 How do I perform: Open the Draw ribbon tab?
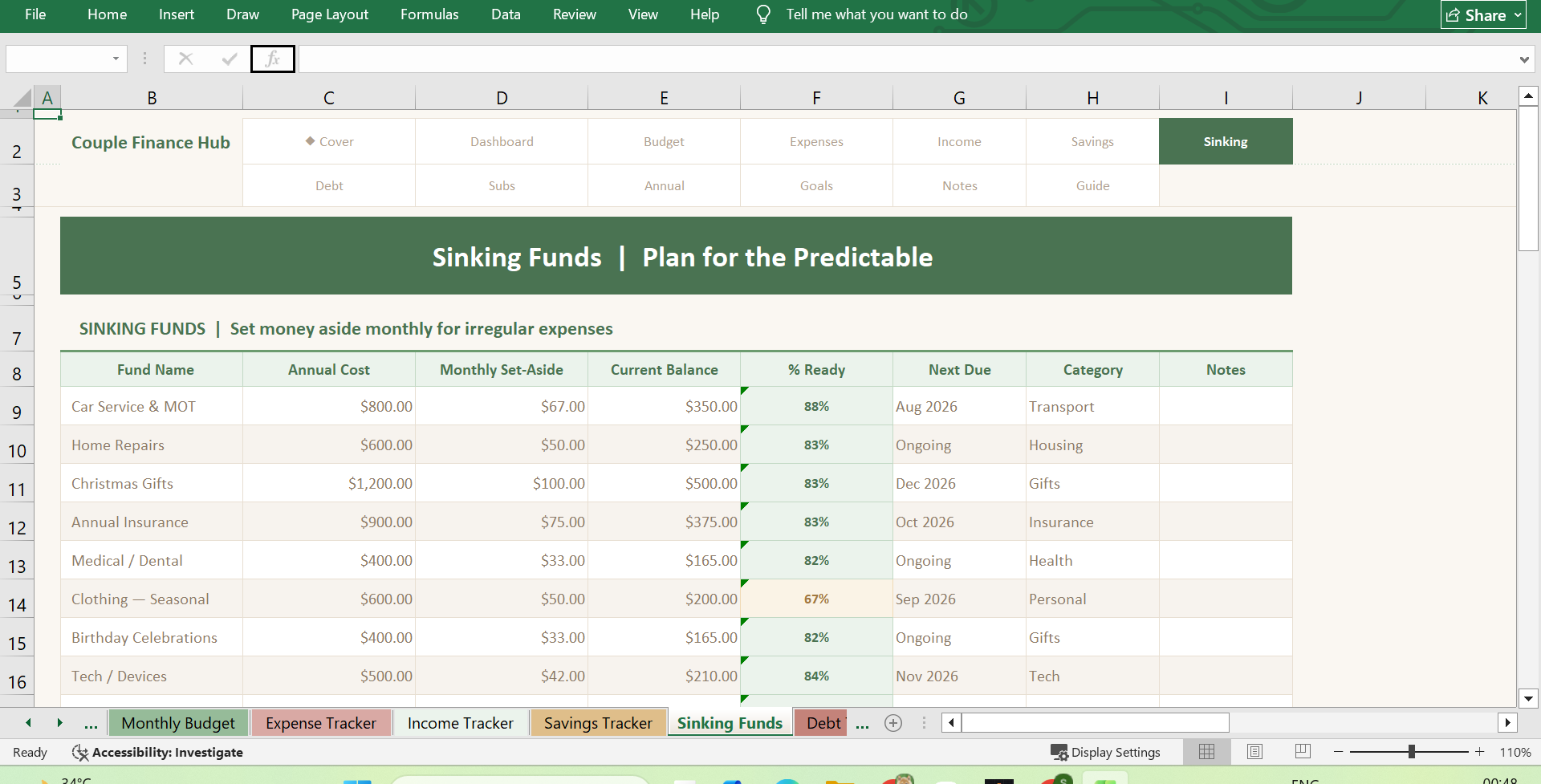[242, 14]
